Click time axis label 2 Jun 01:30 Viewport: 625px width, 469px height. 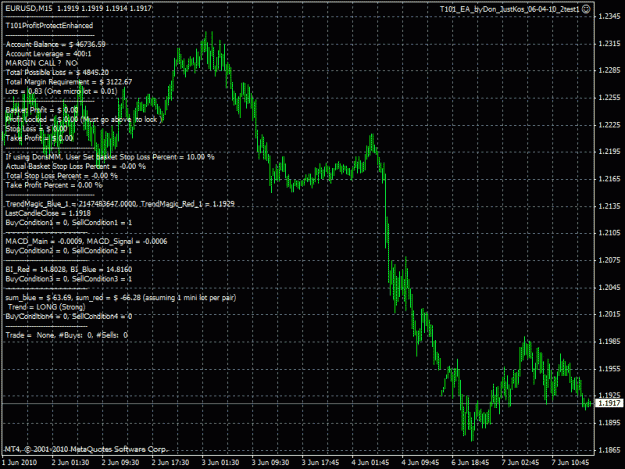click(x=71, y=463)
